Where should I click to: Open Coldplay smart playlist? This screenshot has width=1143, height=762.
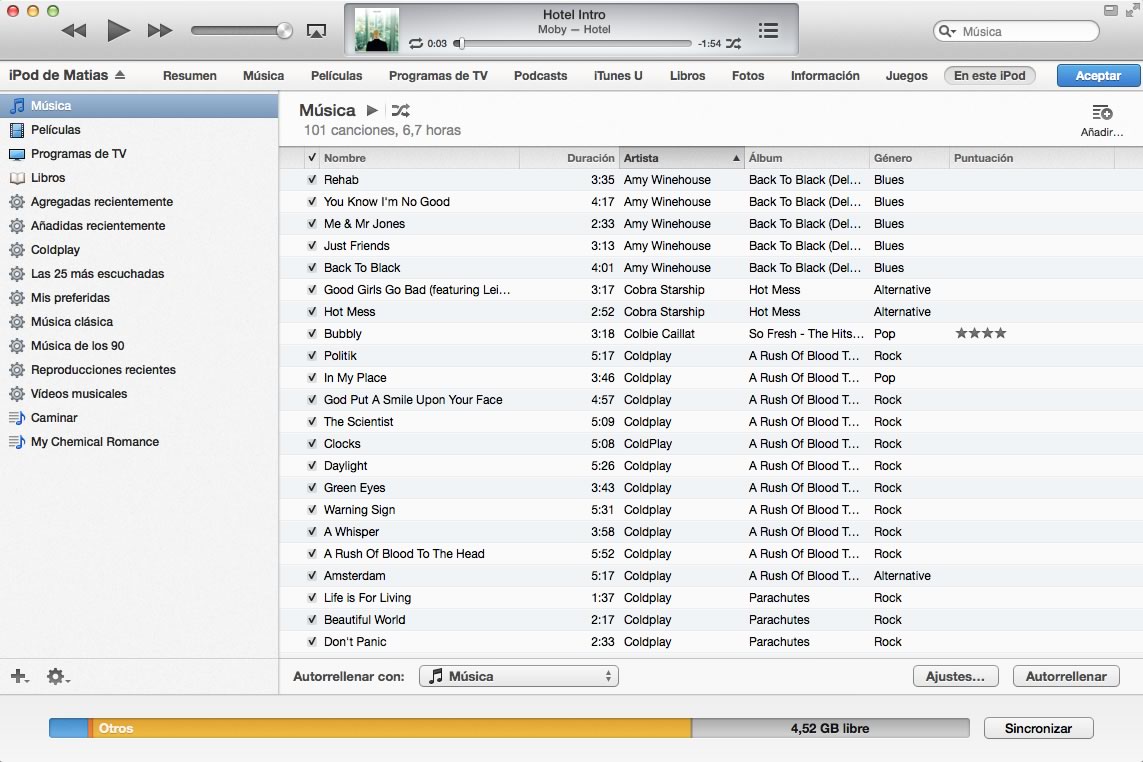139,250
